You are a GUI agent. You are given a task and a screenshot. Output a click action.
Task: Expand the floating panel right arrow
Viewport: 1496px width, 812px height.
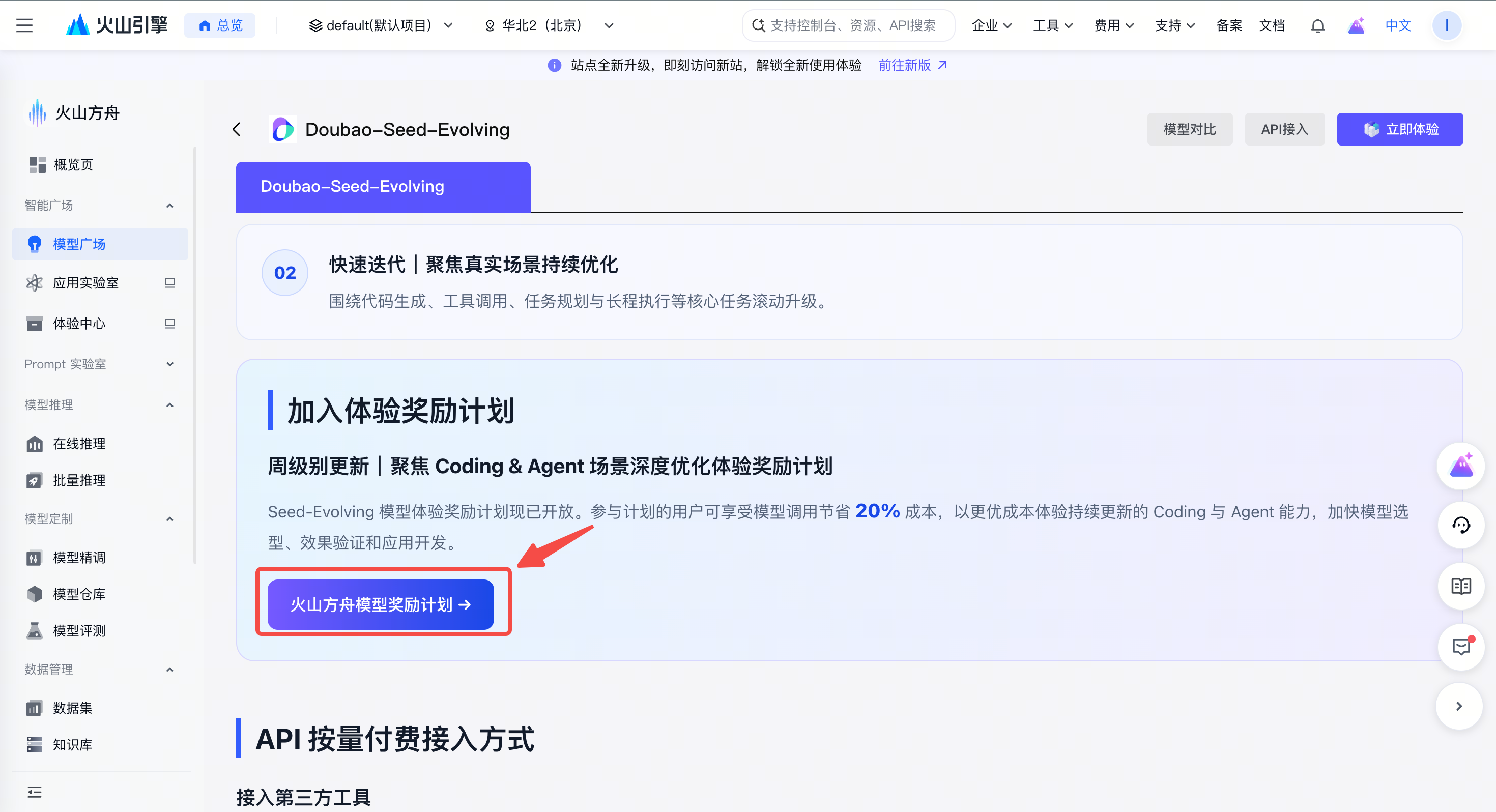pos(1459,706)
